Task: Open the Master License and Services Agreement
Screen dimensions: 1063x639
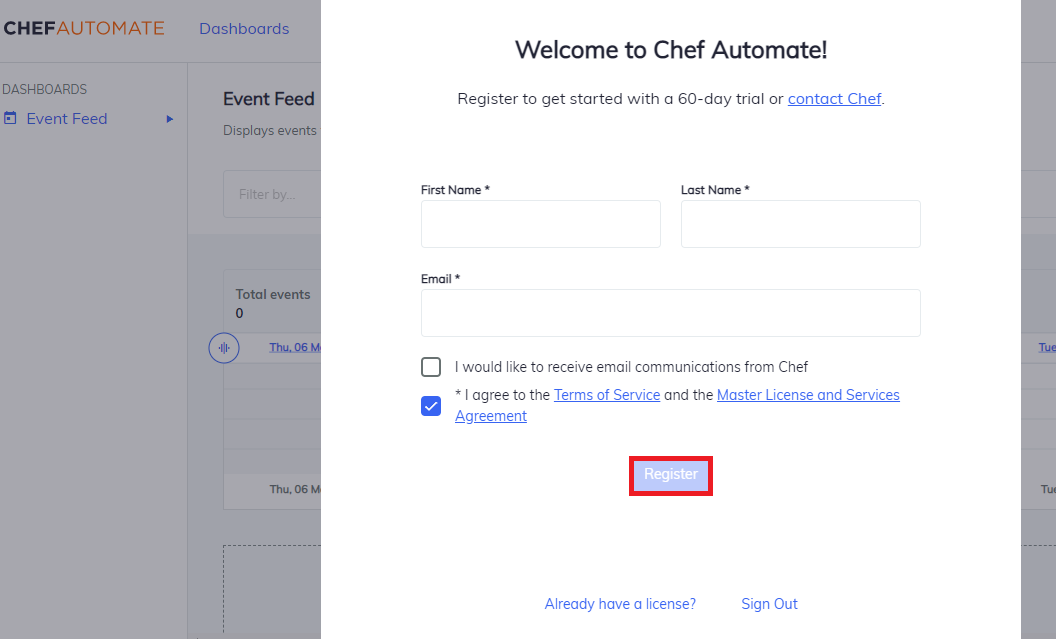Action: (x=808, y=394)
